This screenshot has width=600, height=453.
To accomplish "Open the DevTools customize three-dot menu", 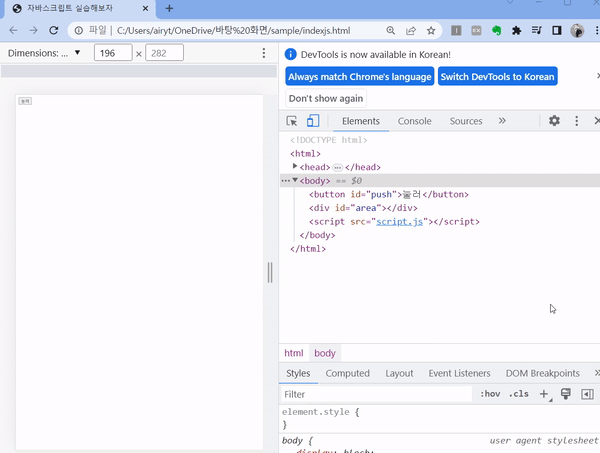I will [577, 121].
